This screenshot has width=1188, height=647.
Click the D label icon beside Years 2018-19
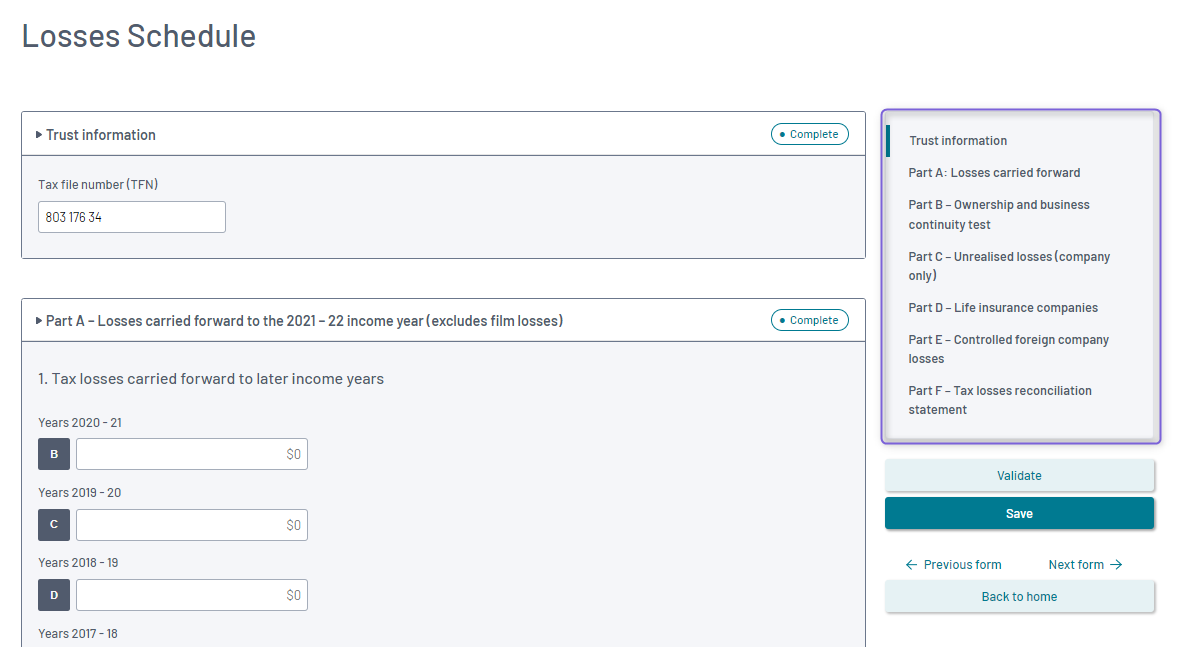point(54,595)
